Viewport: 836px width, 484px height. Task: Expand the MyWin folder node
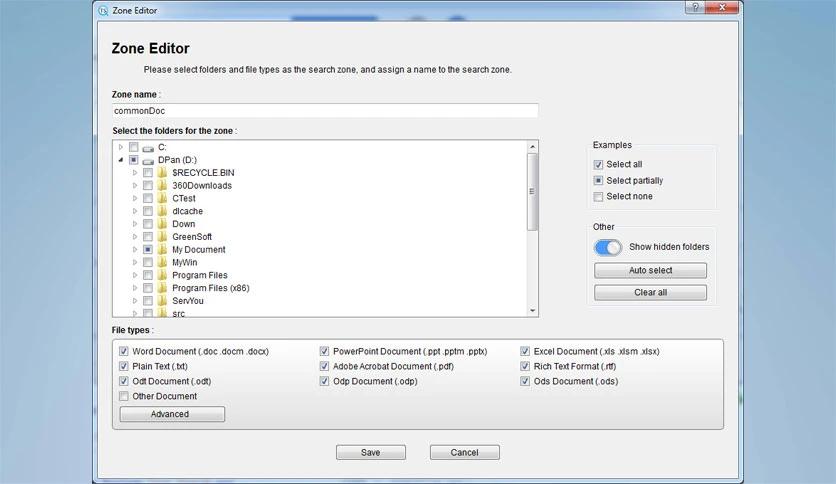point(135,263)
